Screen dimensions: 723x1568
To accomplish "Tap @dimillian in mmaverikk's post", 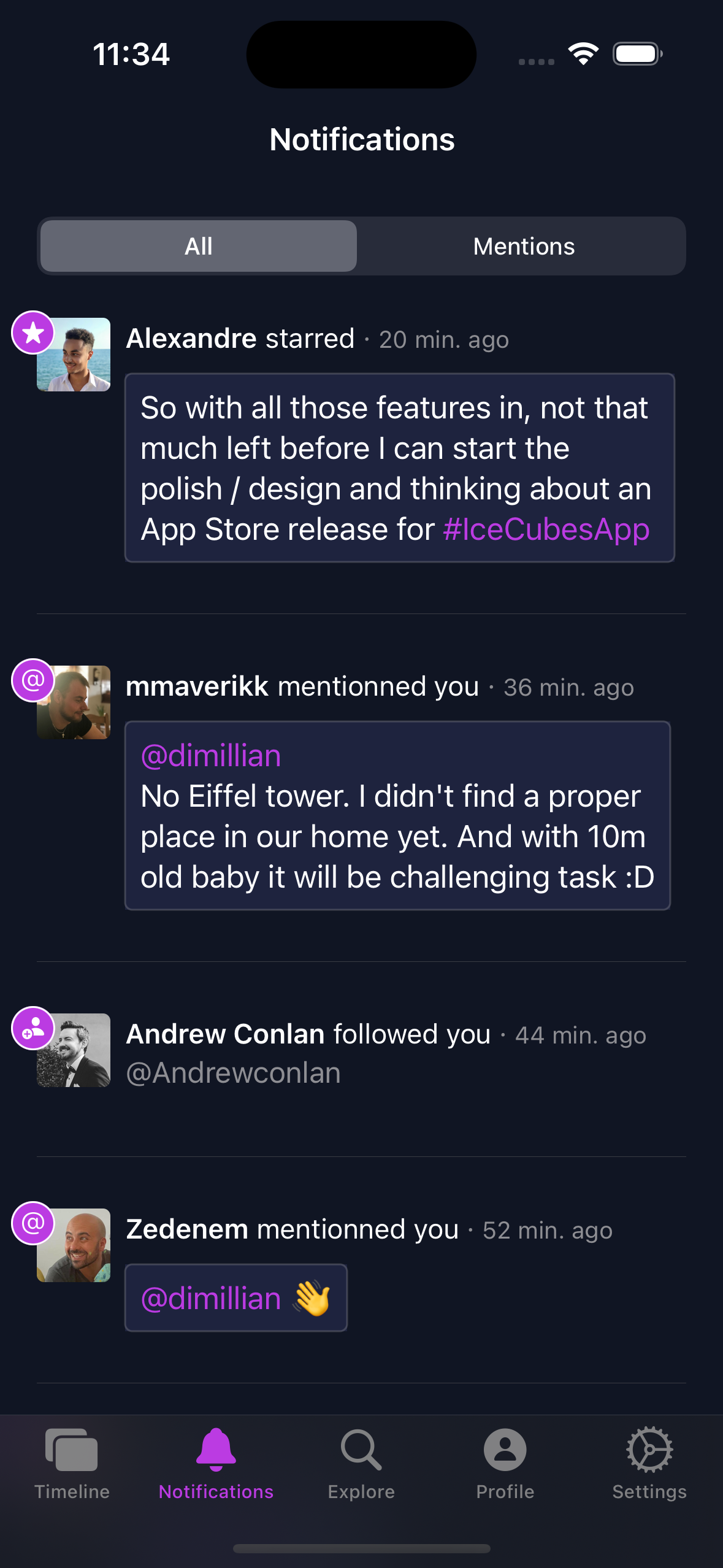I will click(211, 756).
